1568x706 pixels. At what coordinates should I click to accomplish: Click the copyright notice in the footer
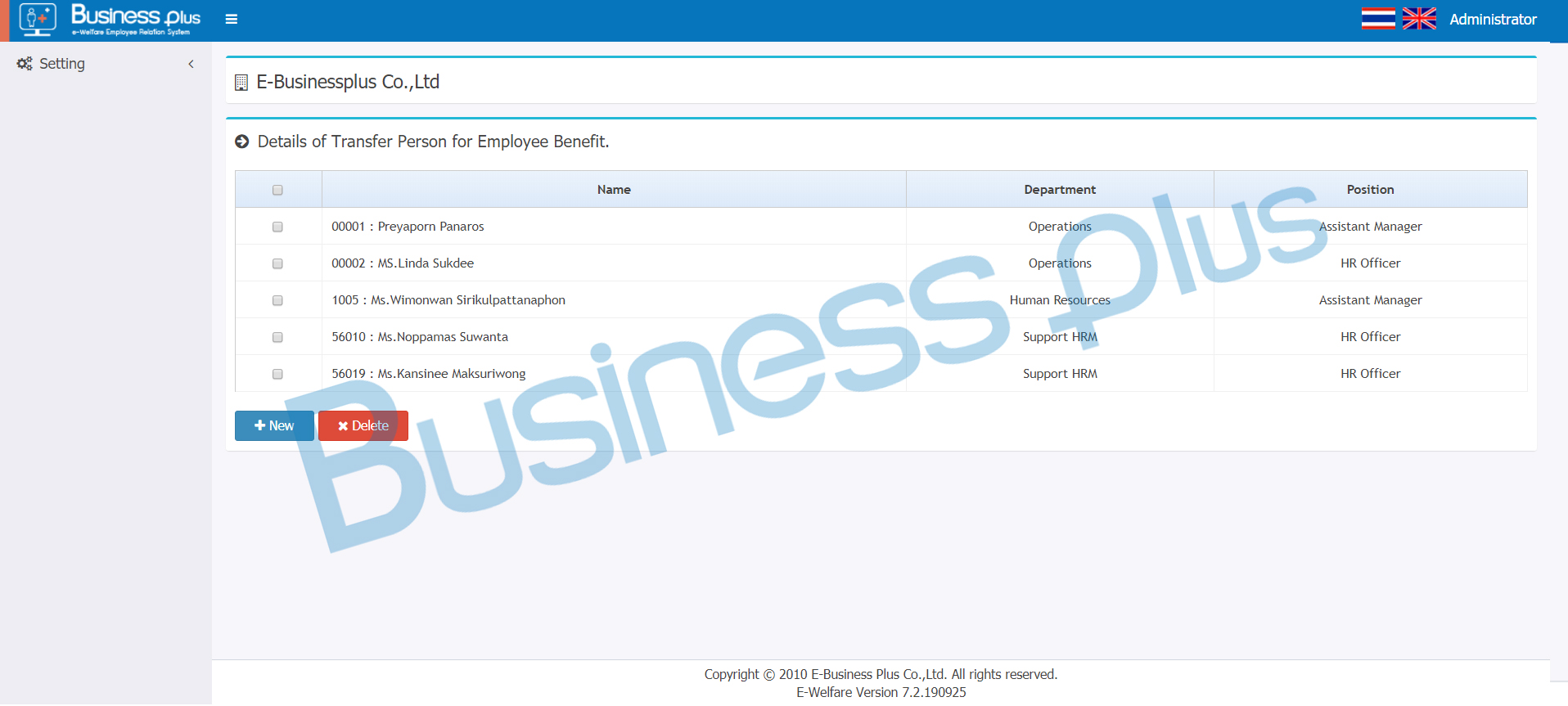(881, 674)
